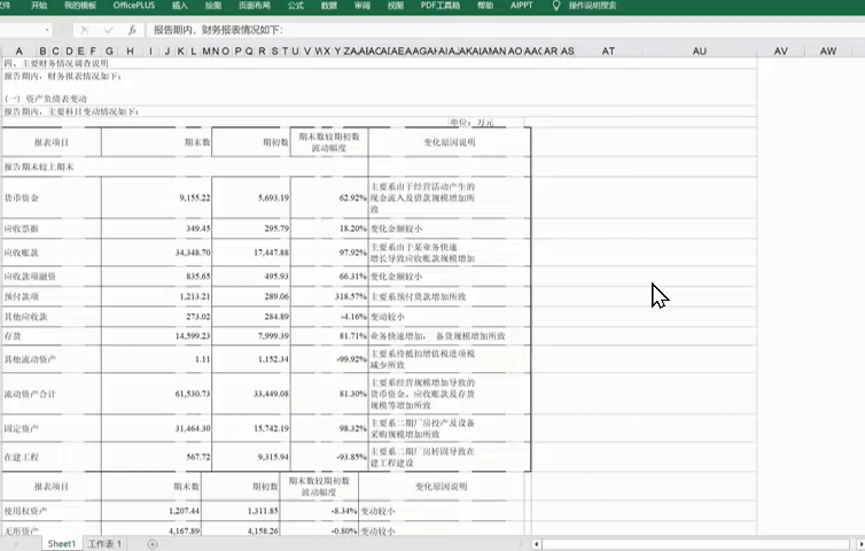Focus the 操作说明搜索 search box

[592, 6]
